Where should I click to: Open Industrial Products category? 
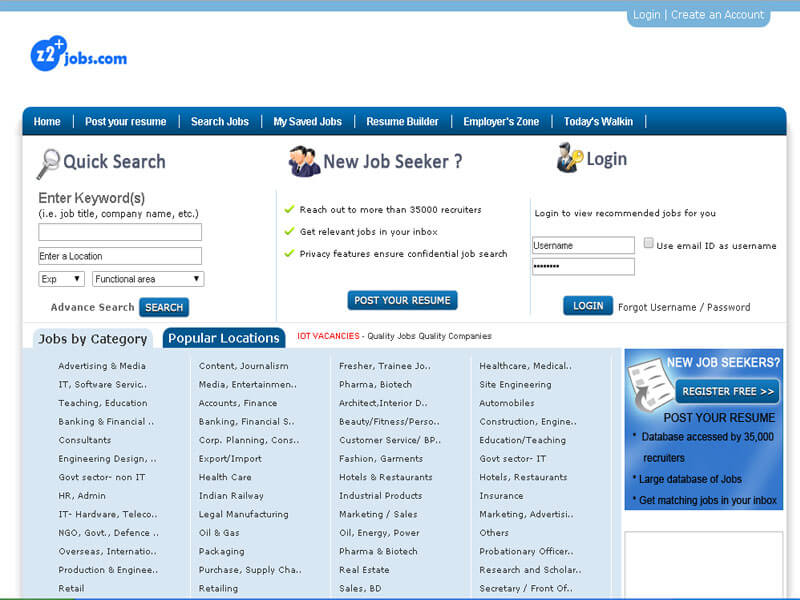click(381, 495)
